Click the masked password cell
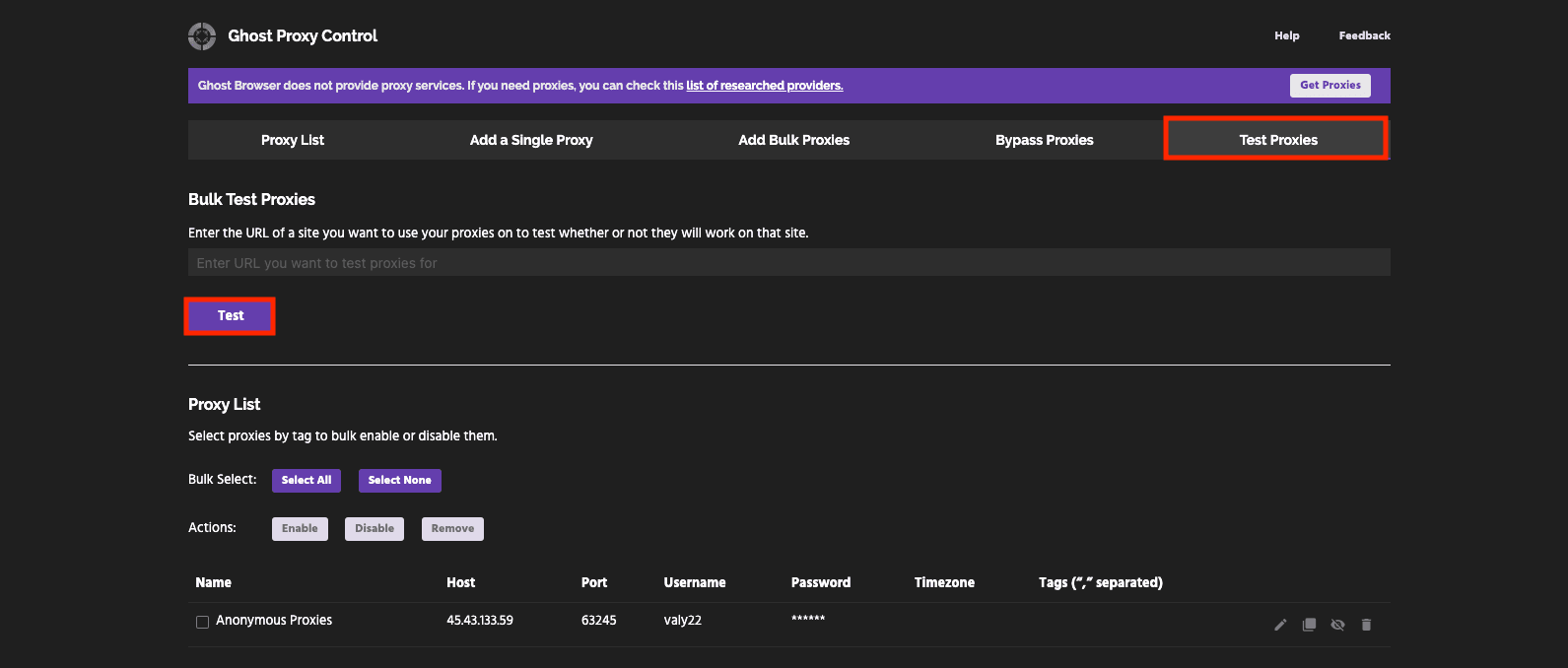This screenshot has width=1568, height=668. tap(808, 619)
